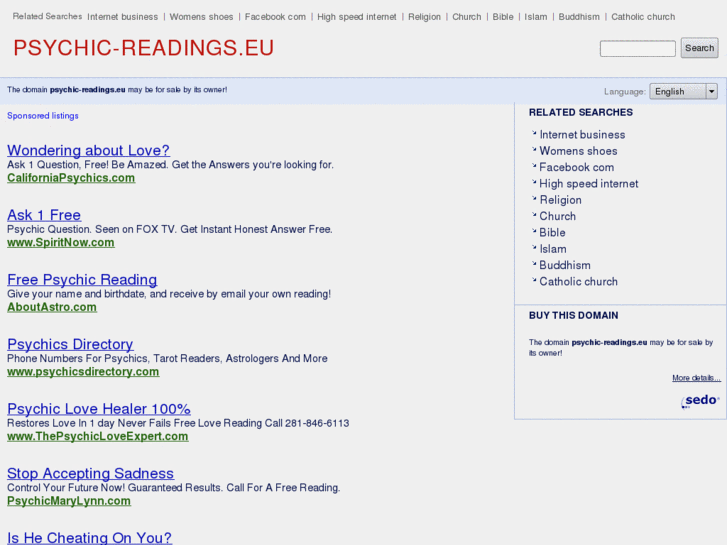Visit CaliforniaPsychics.com link
This screenshot has width=727, height=545.
(x=71, y=178)
